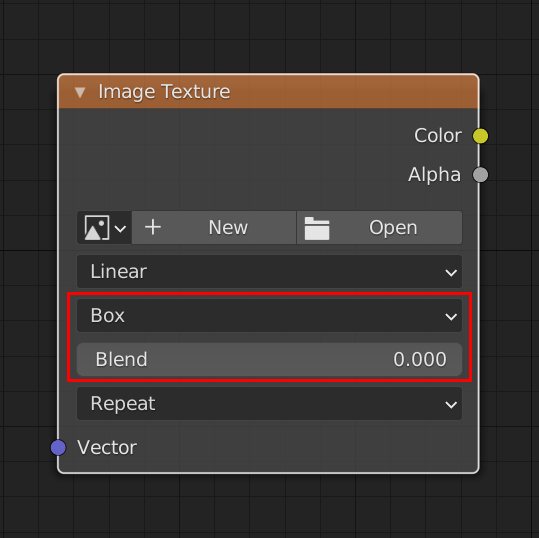
Task: Click the chevron on the Box dropdown
Action: (451, 317)
